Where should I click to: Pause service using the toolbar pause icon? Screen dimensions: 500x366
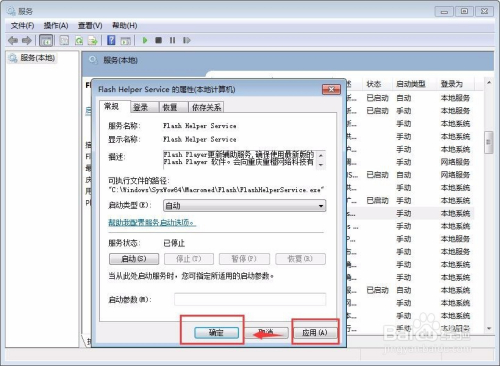point(172,40)
